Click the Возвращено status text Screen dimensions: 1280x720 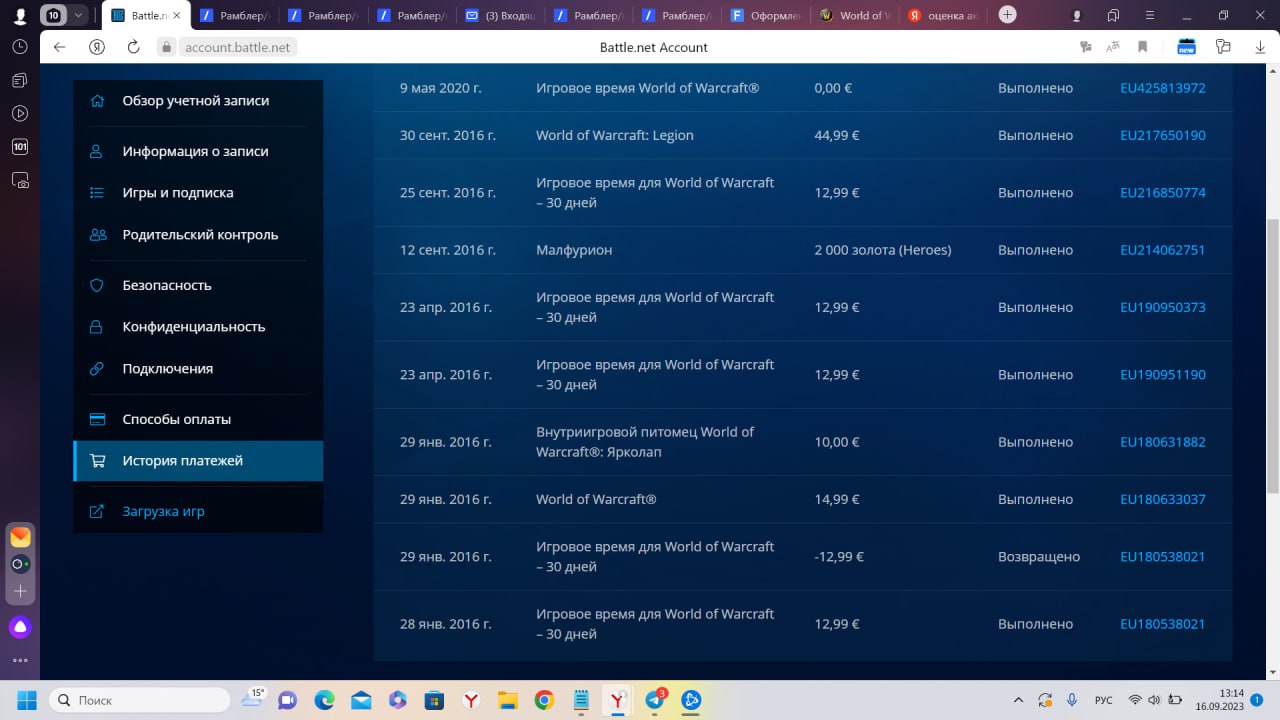[1039, 557]
